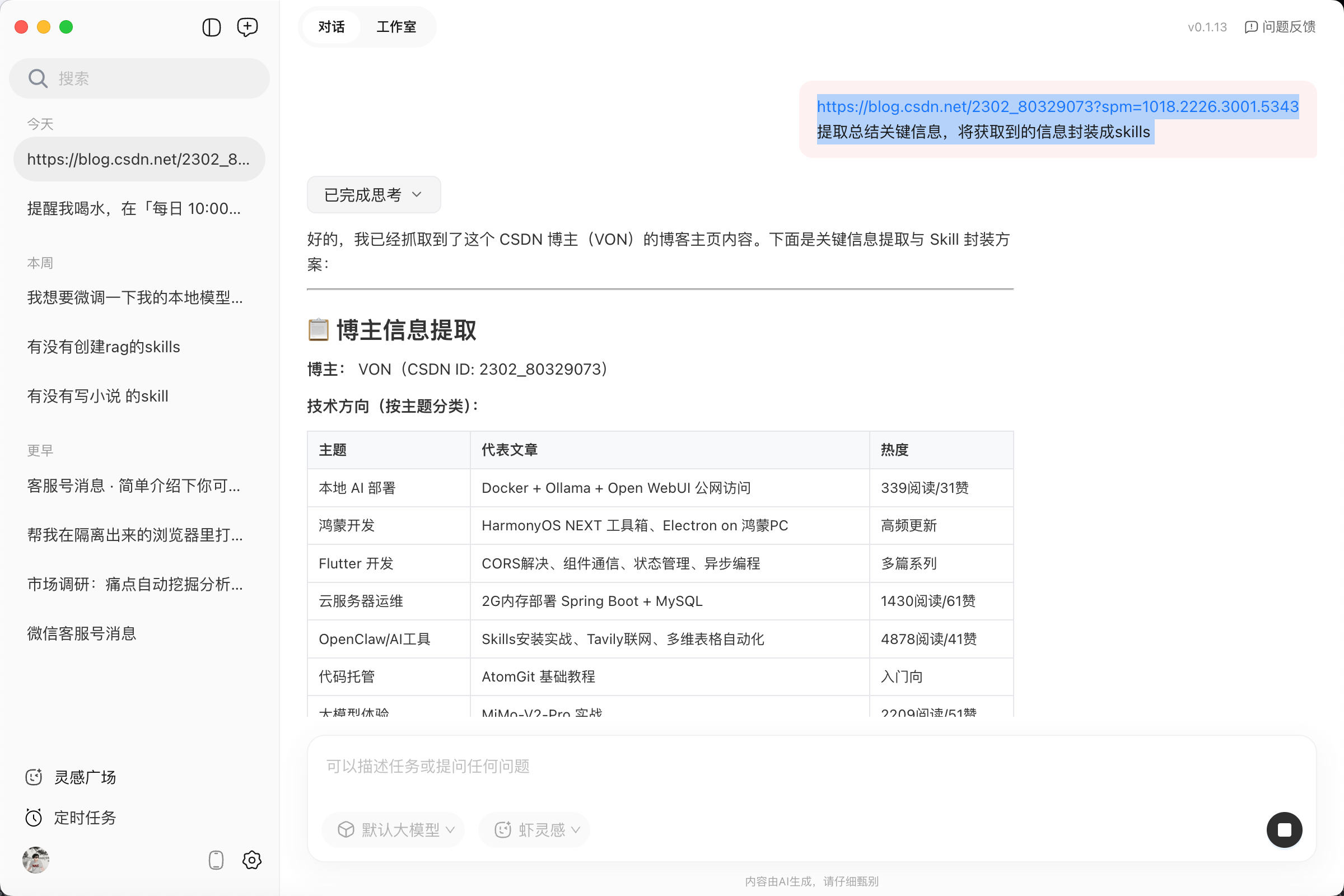Screen dimensions: 1344x896
Task: Open chat 提醒我喝水 in the sidebar
Action: [134, 208]
